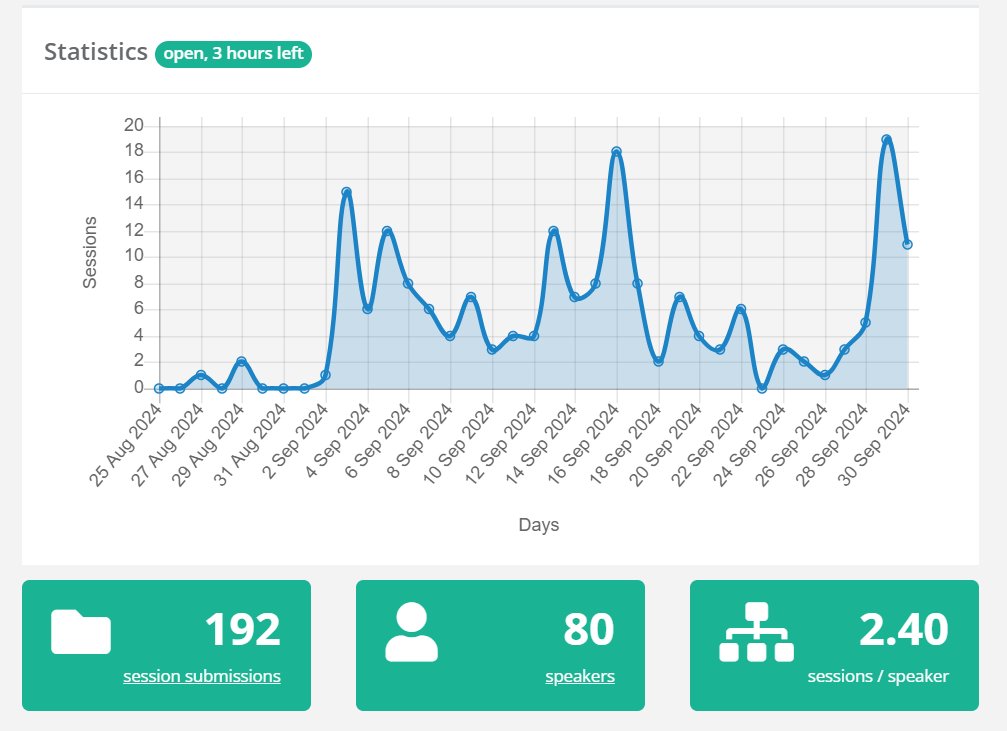1007x731 pixels.
Task: Select the 16 Sep data point at 18 sessions
Action: point(617,152)
